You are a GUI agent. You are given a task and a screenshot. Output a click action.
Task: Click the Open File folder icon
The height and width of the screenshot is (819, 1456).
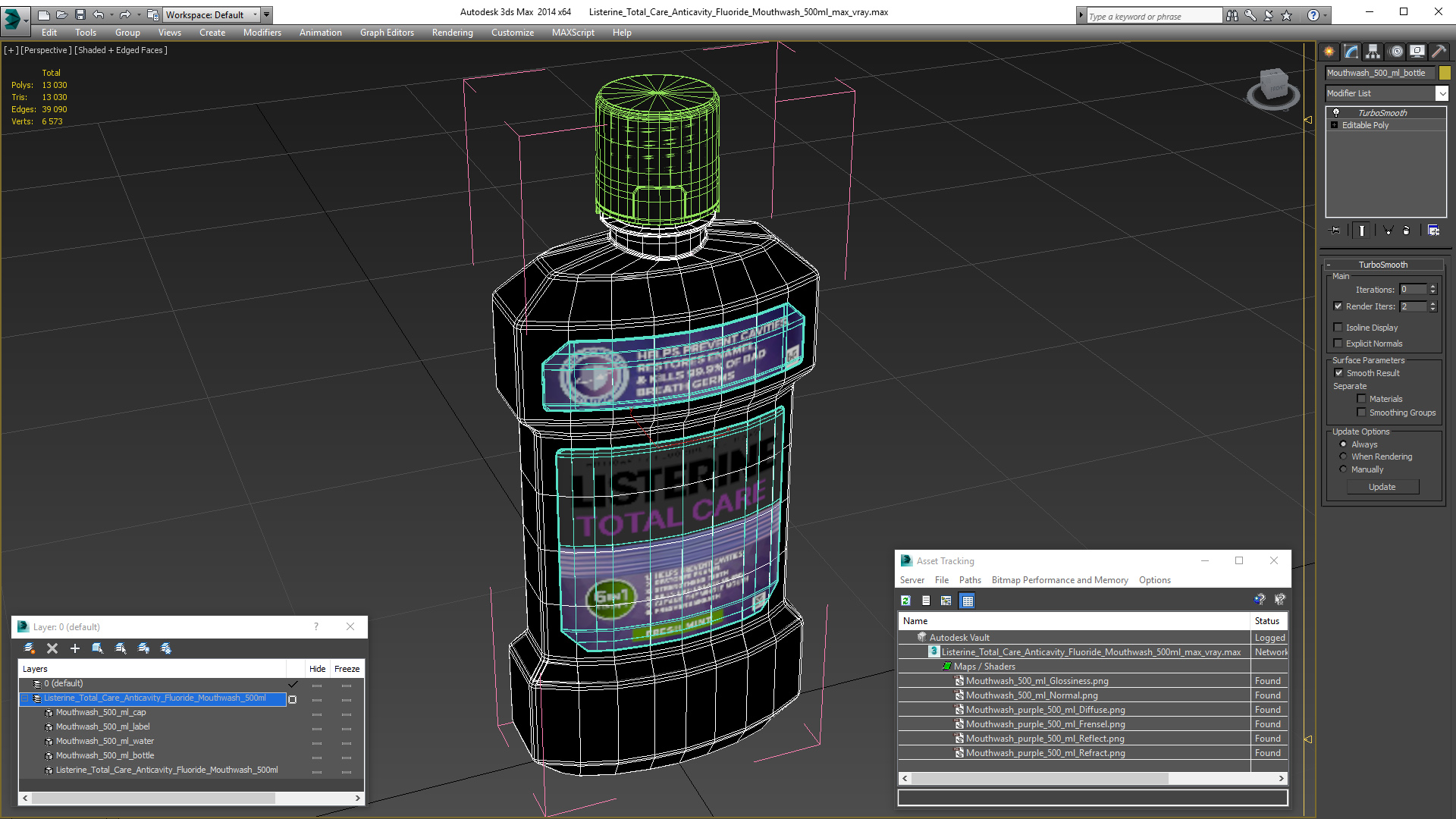tap(62, 14)
